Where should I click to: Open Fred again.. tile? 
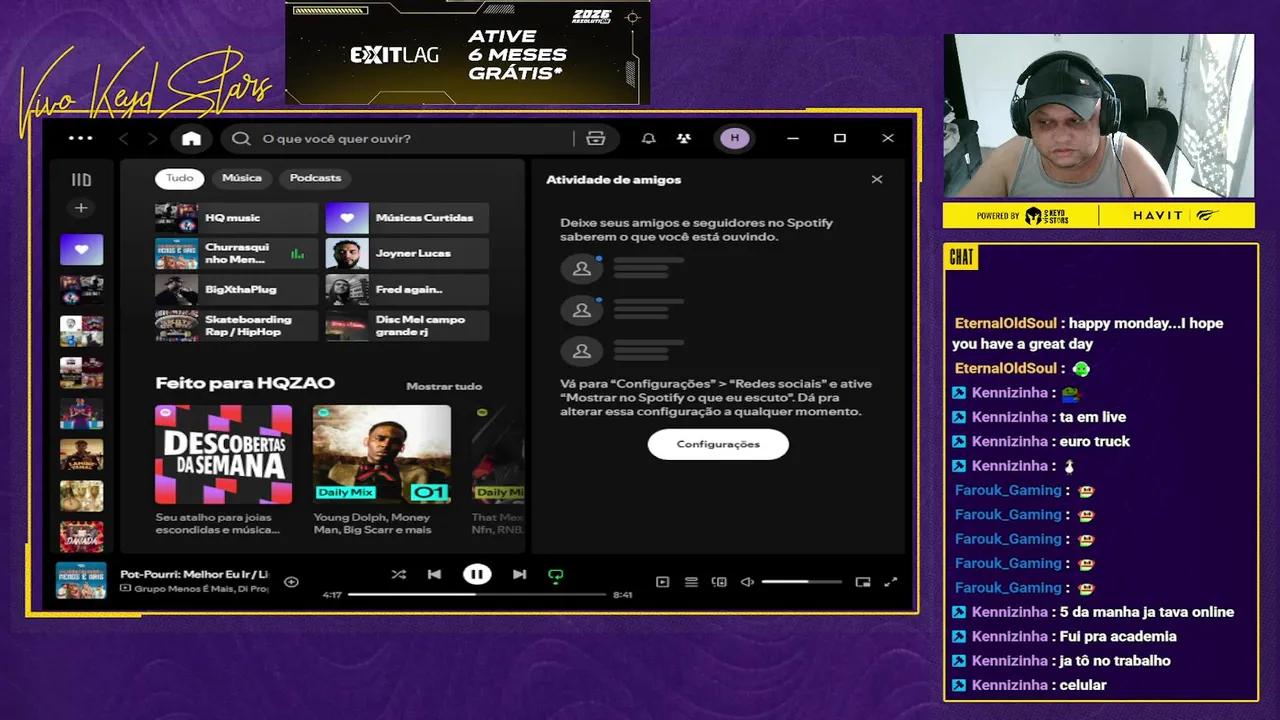coord(407,290)
